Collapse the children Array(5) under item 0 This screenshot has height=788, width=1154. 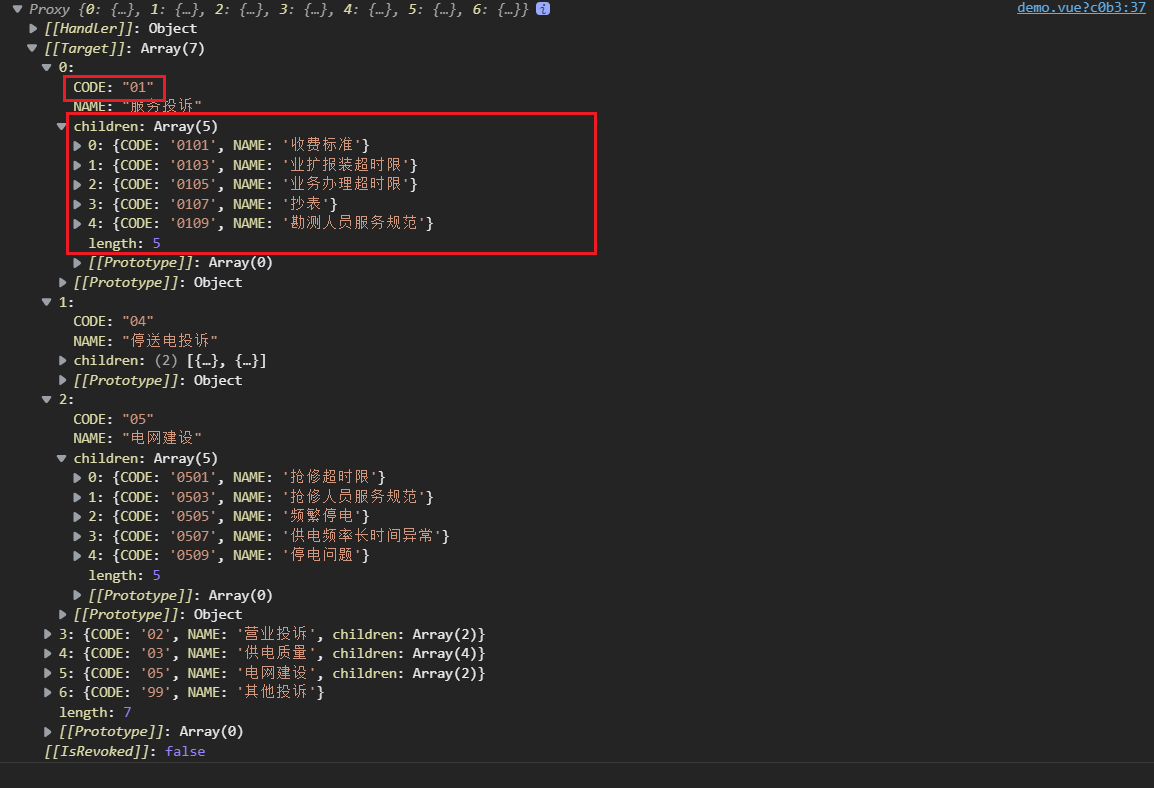[x=61, y=126]
